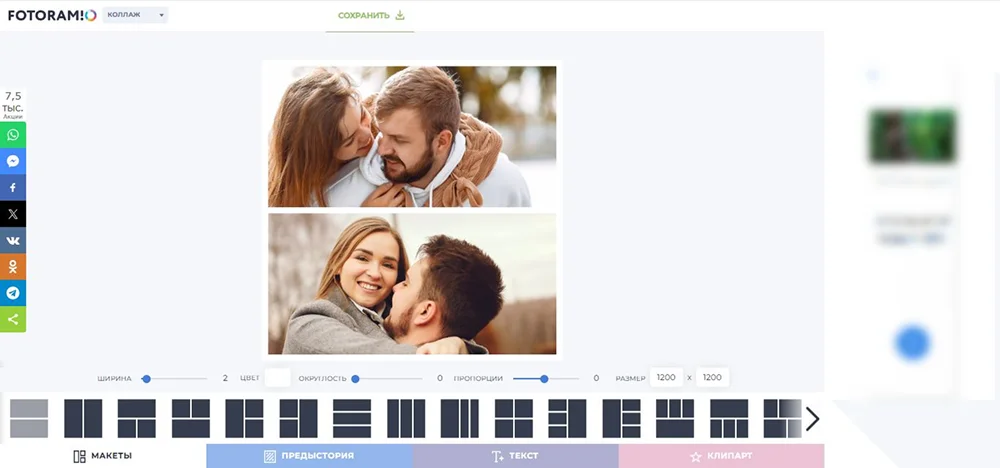1000x468 pixels.
Task: Click the first size field showing 1200
Action: click(x=666, y=377)
